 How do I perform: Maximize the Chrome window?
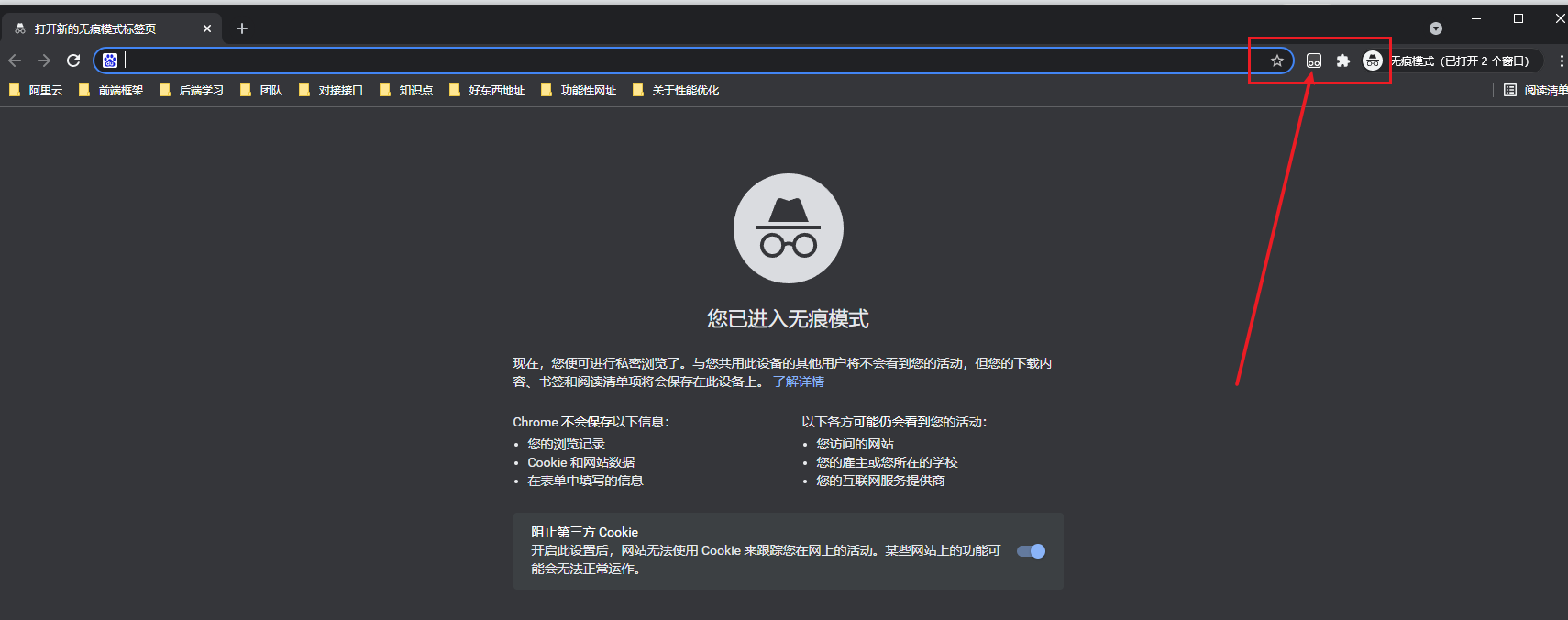(x=1518, y=18)
